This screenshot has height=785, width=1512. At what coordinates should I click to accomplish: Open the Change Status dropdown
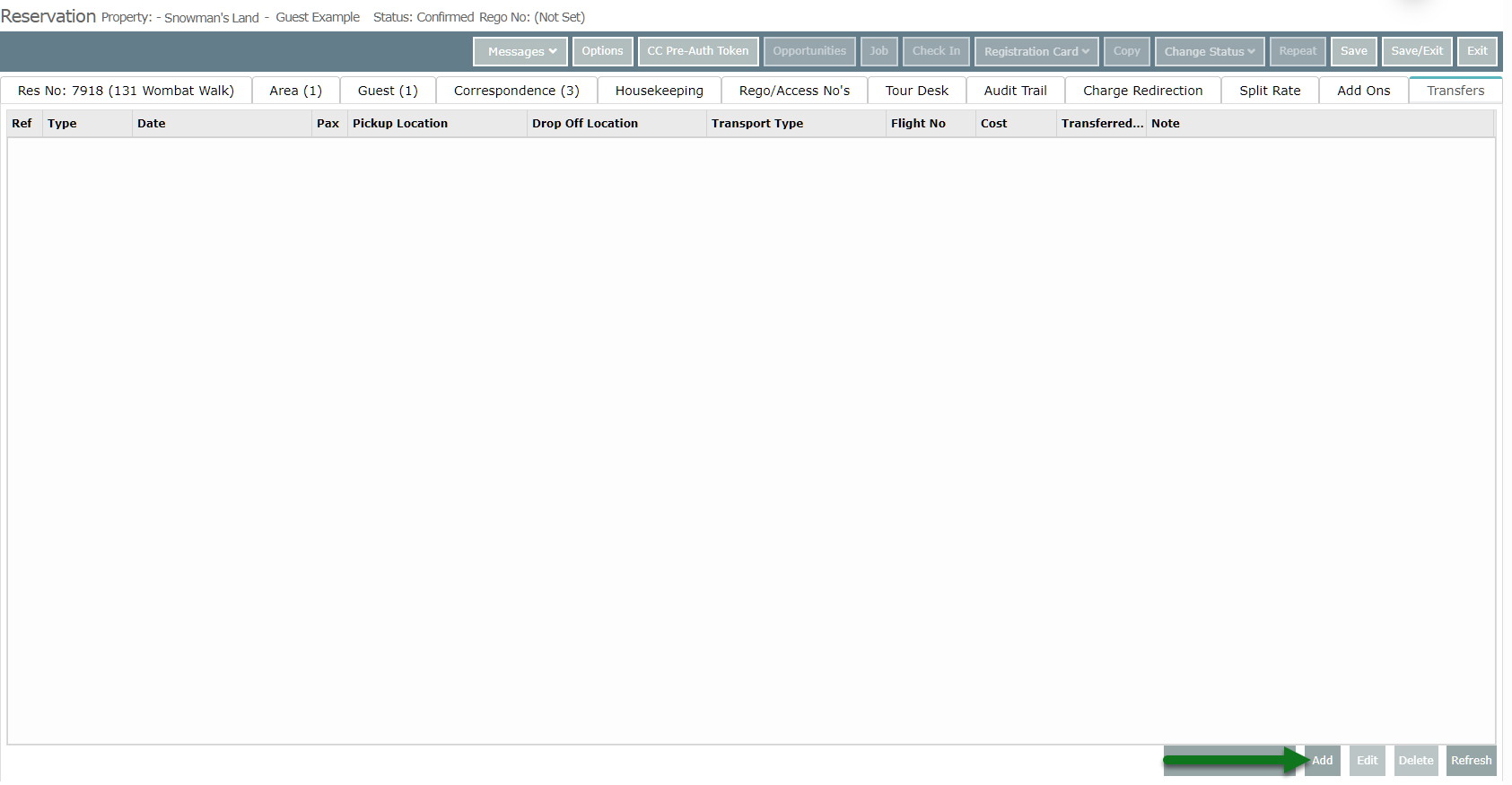point(1210,51)
